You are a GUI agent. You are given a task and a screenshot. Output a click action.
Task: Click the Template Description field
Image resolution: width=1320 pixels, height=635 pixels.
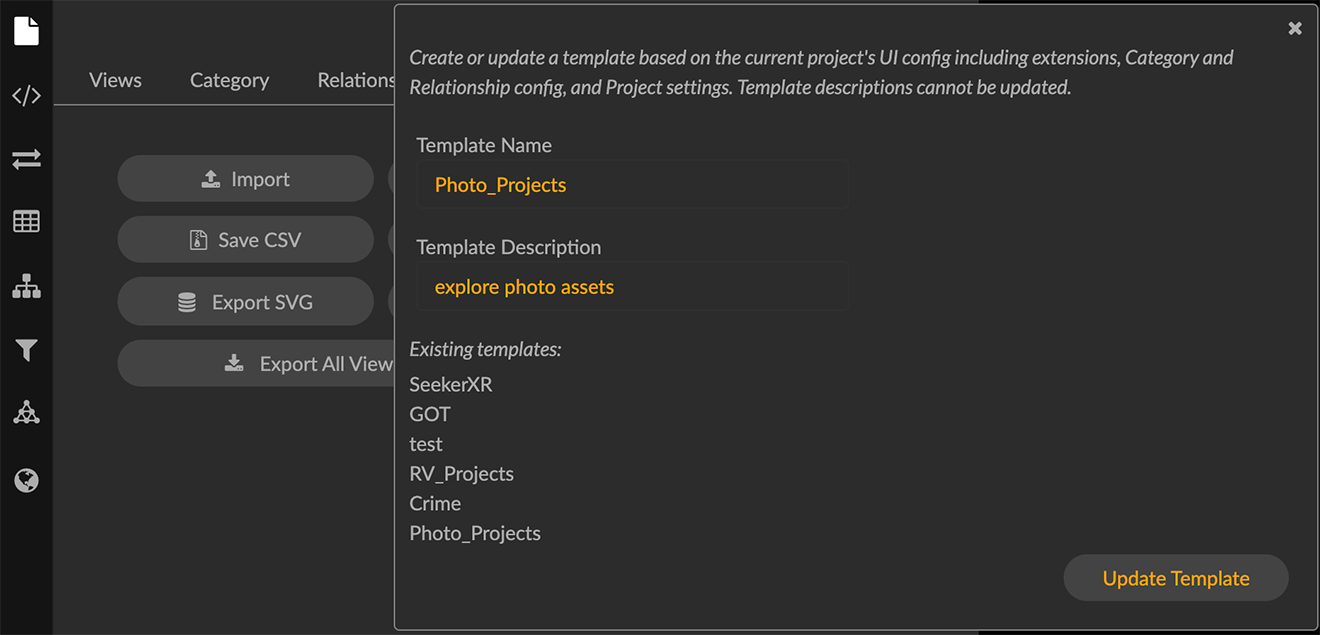tap(632, 286)
